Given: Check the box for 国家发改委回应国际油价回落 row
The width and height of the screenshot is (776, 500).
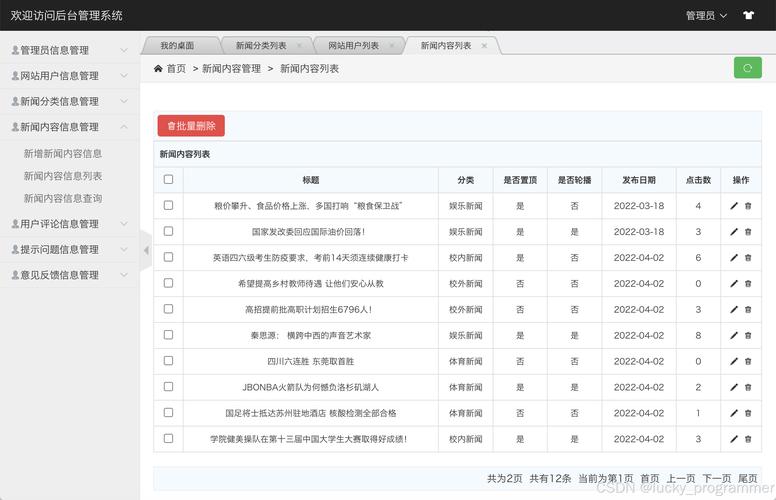Looking at the screenshot, I should (168, 231).
